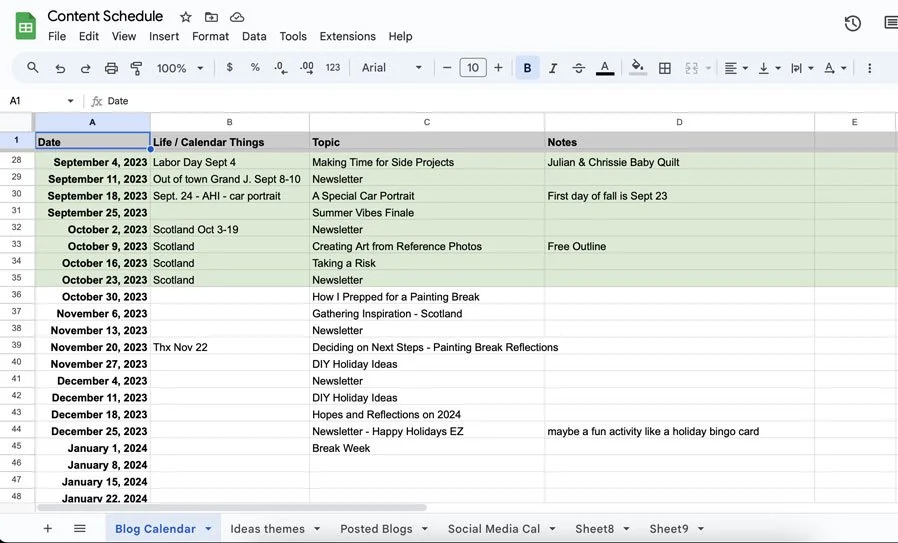Decrease decimal places

coord(281,68)
